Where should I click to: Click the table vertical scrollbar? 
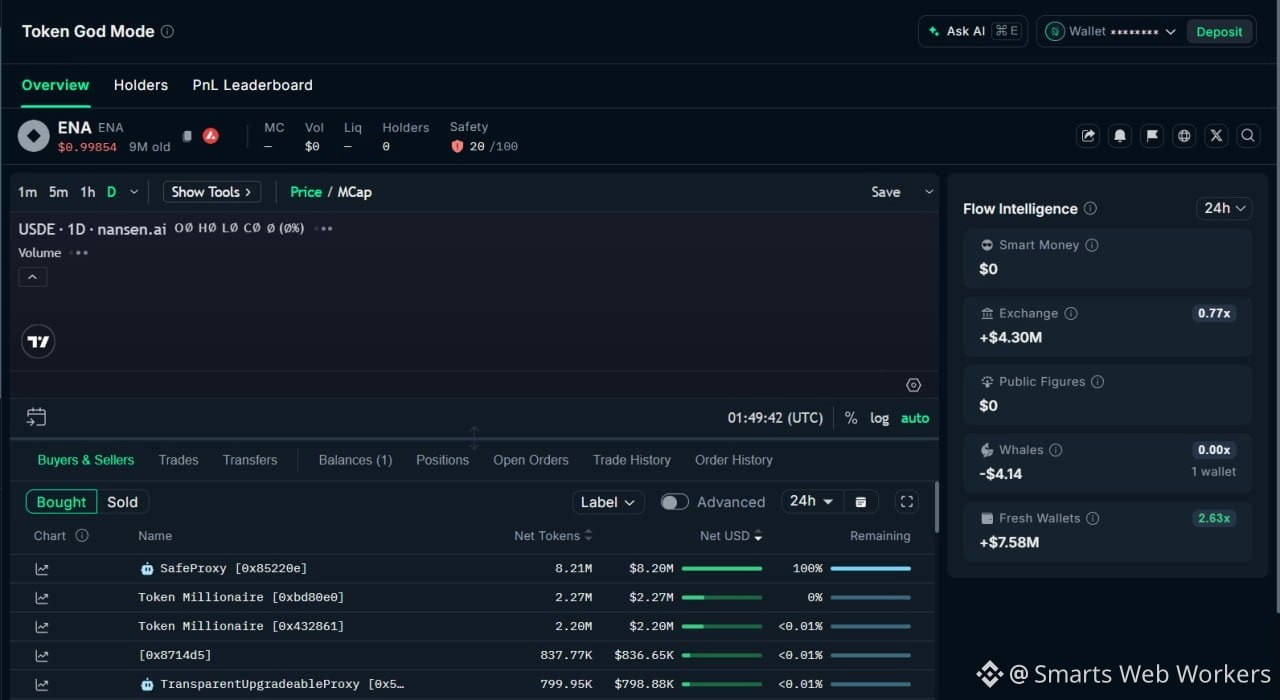937,507
